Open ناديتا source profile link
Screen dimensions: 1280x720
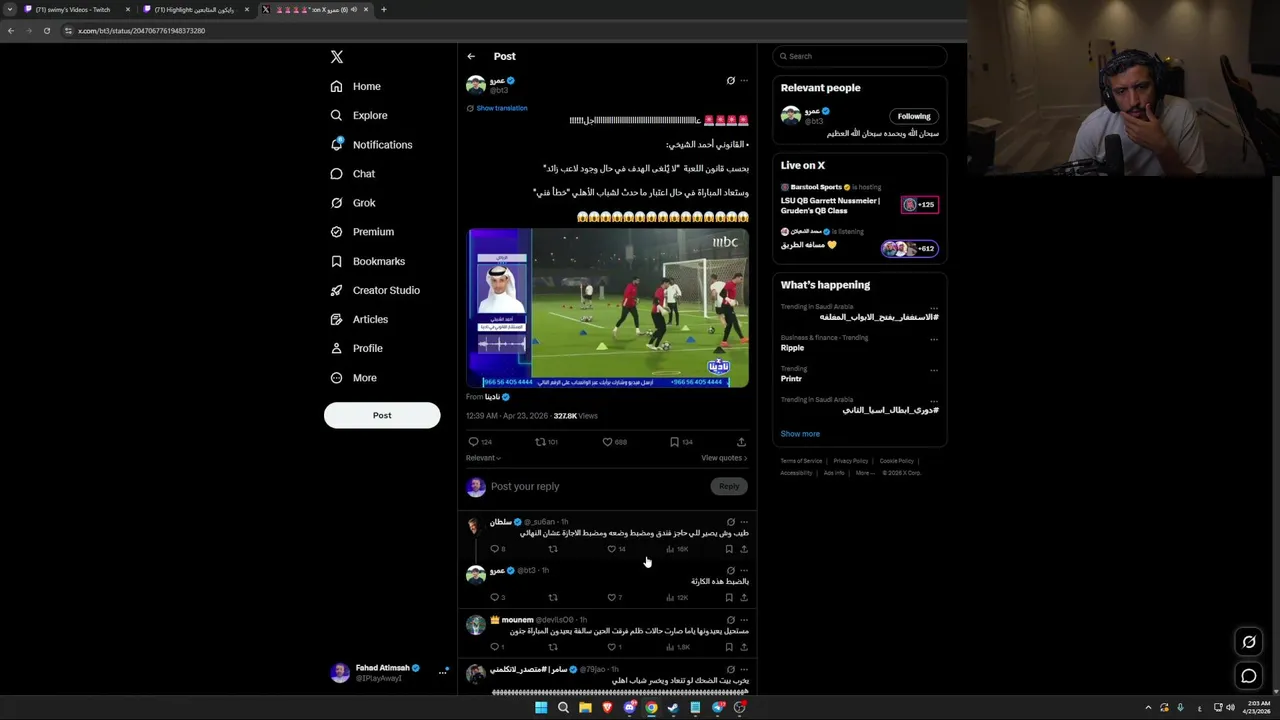[496, 397]
